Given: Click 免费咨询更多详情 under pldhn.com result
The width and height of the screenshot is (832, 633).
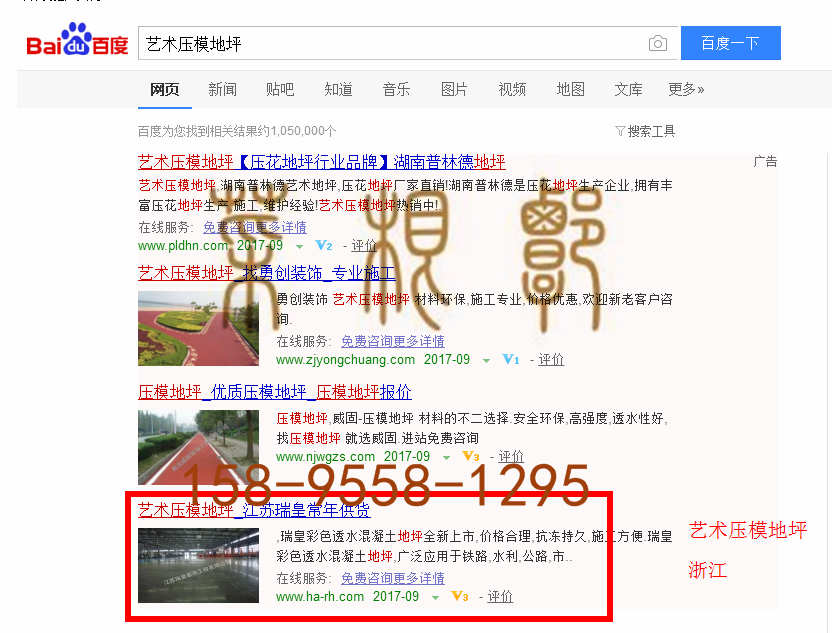Looking at the screenshot, I should tap(255, 228).
